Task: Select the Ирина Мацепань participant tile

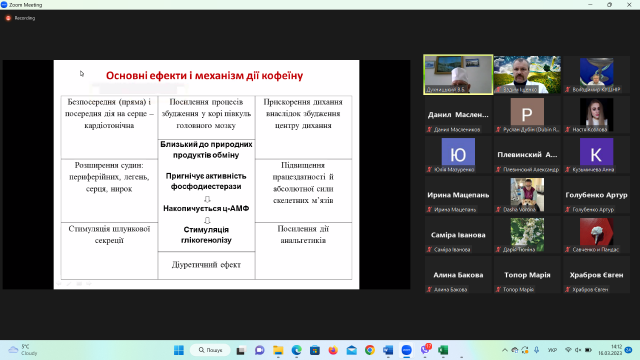Action: tap(458, 195)
